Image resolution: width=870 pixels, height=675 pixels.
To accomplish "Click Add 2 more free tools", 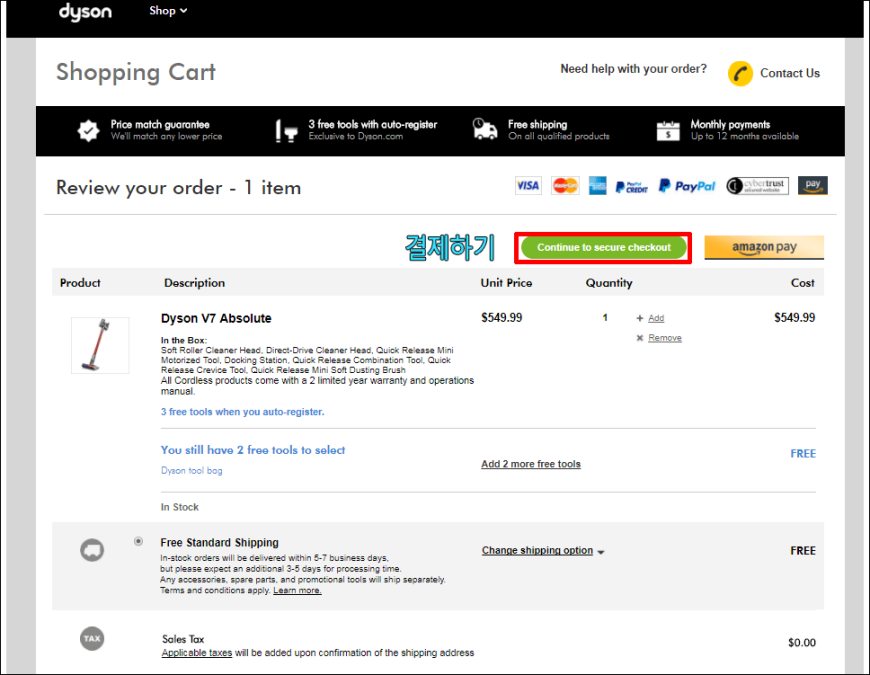I will coord(530,464).
